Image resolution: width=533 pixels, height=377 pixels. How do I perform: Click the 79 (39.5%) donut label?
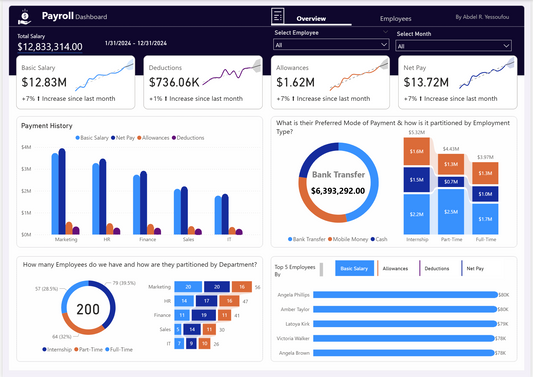(124, 283)
